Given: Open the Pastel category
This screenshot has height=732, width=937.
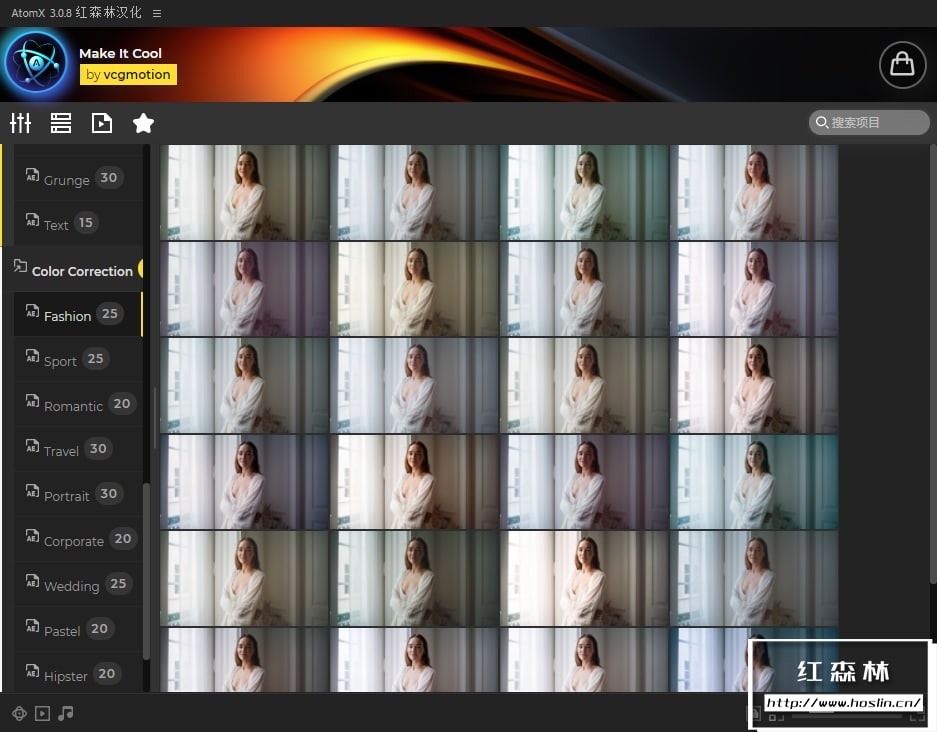Looking at the screenshot, I should click(x=78, y=630).
